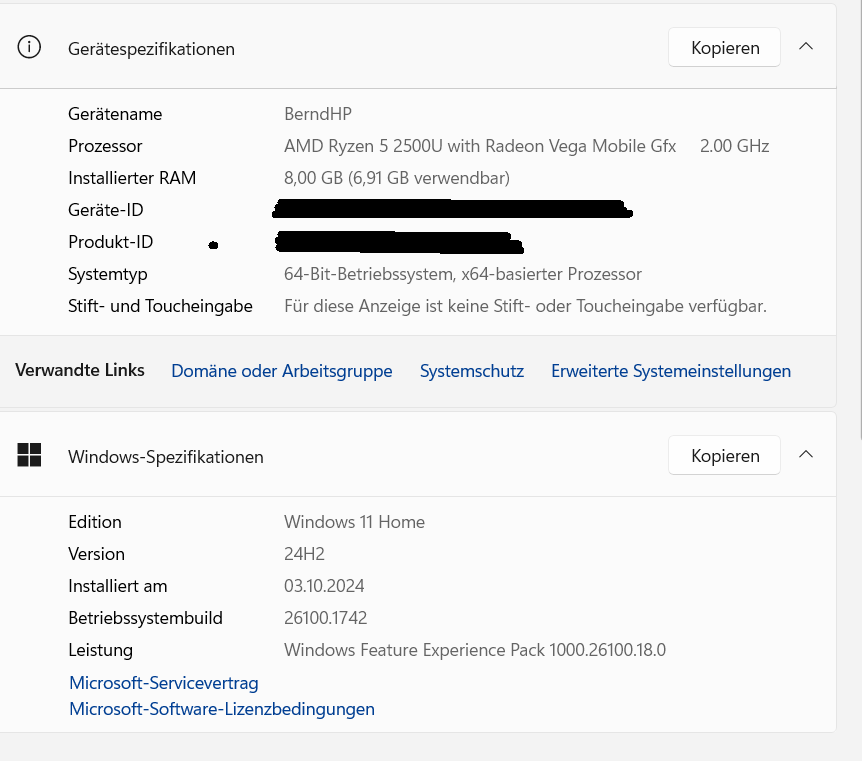Click the info icon beside Gerätespezifikationen
The image size is (862, 761).
coord(30,47)
